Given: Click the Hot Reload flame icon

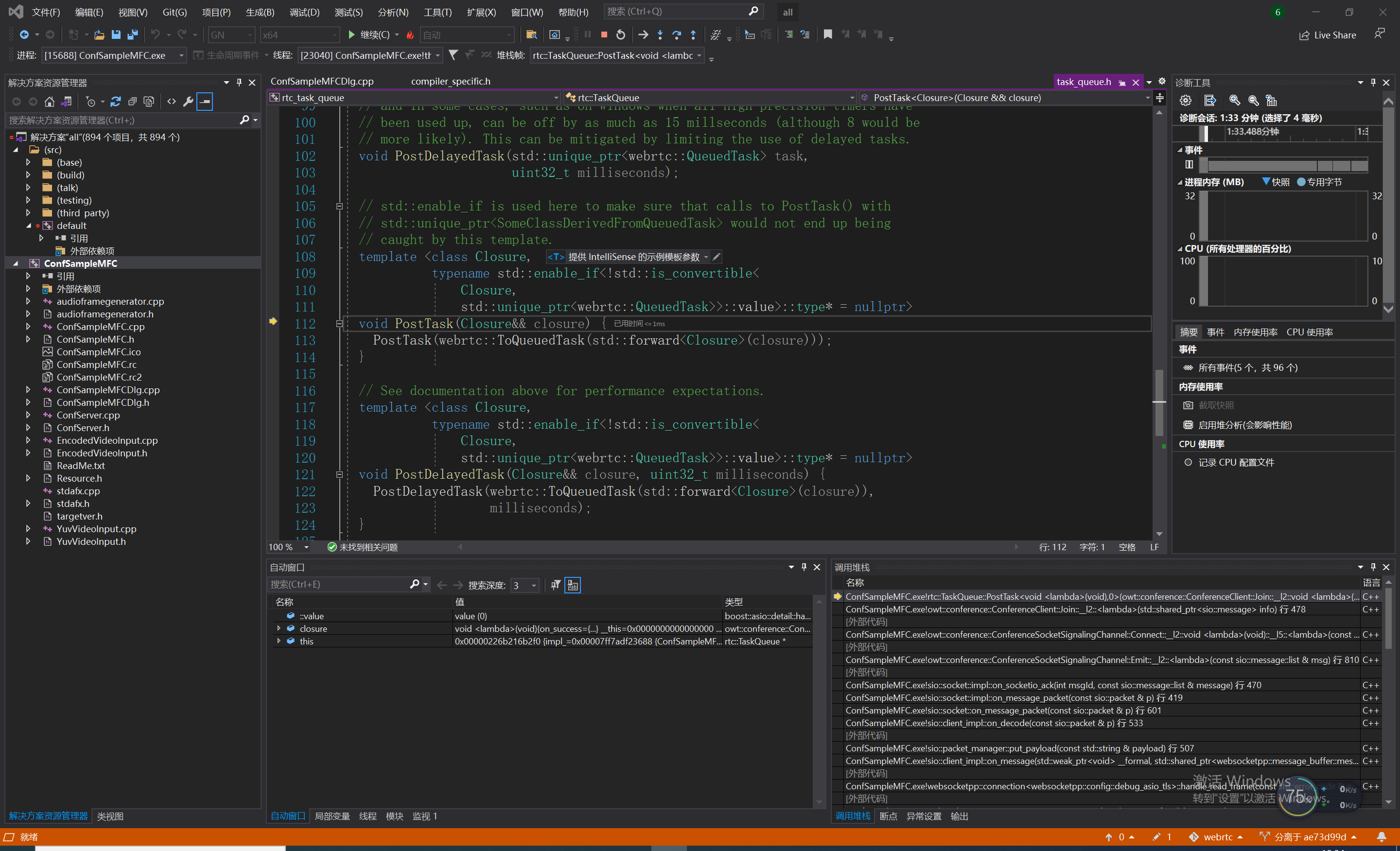Looking at the screenshot, I should point(410,35).
